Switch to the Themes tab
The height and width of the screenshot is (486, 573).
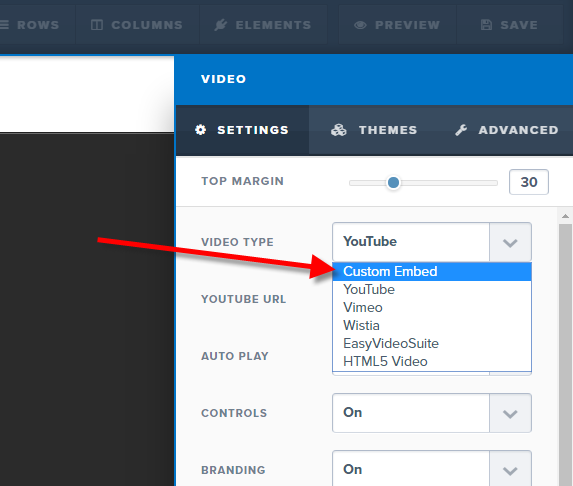[374, 130]
